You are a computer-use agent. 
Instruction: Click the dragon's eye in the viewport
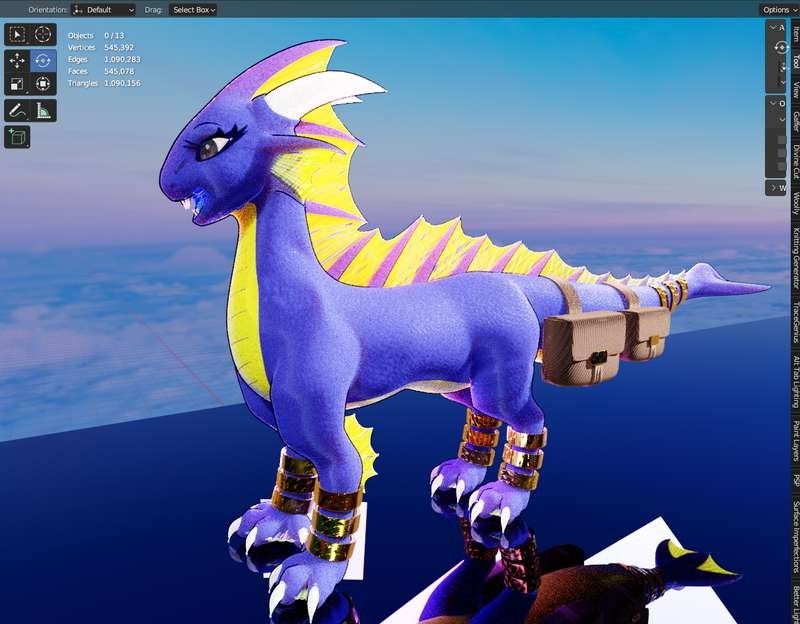pos(213,146)
